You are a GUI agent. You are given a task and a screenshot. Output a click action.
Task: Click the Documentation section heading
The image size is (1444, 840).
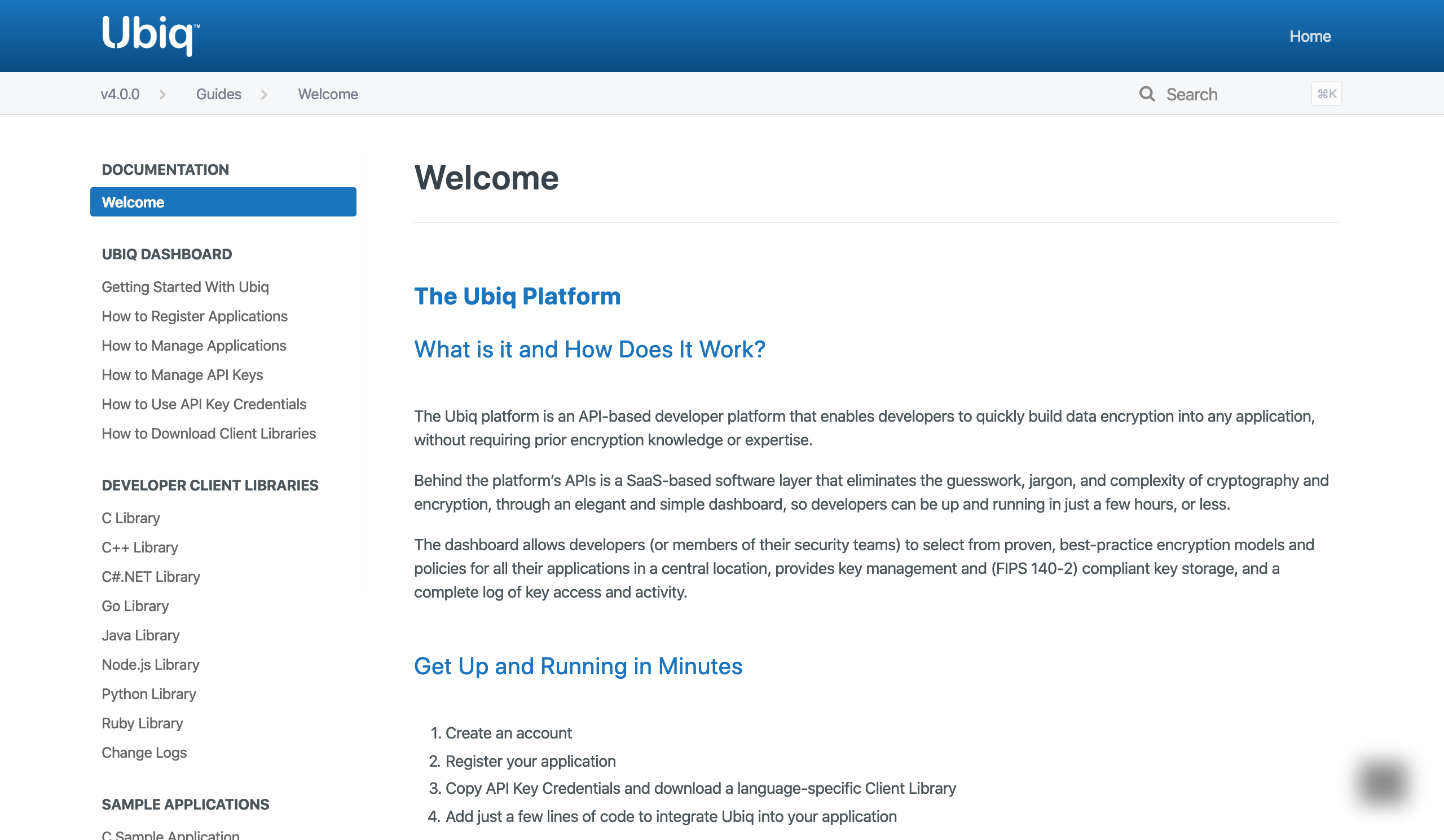(x=165, y=170)
